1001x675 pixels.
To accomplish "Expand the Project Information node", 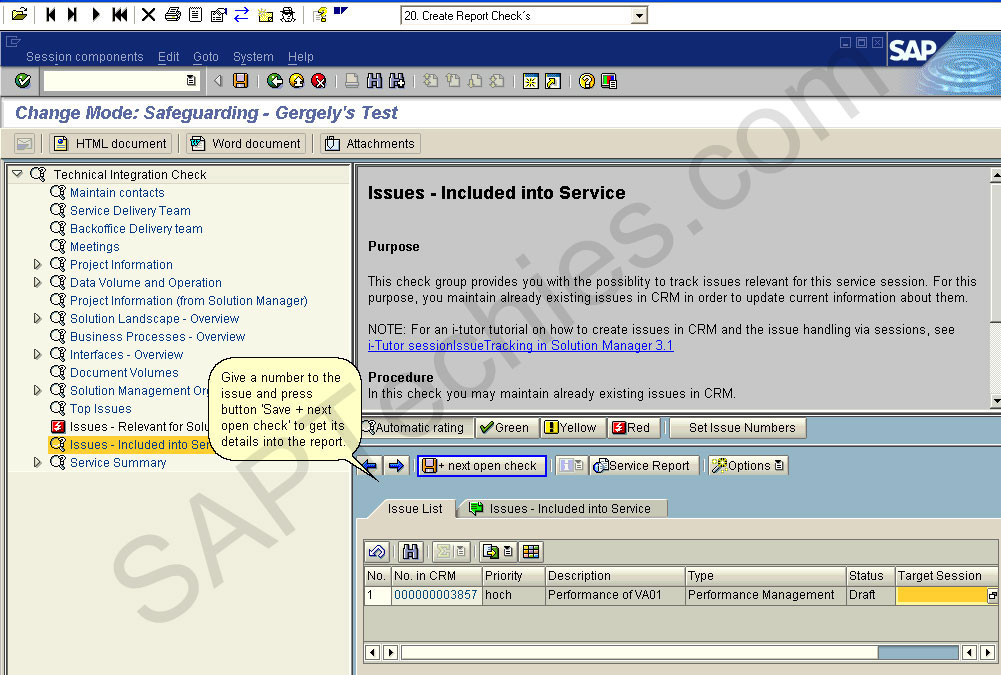I will [37, 264].
